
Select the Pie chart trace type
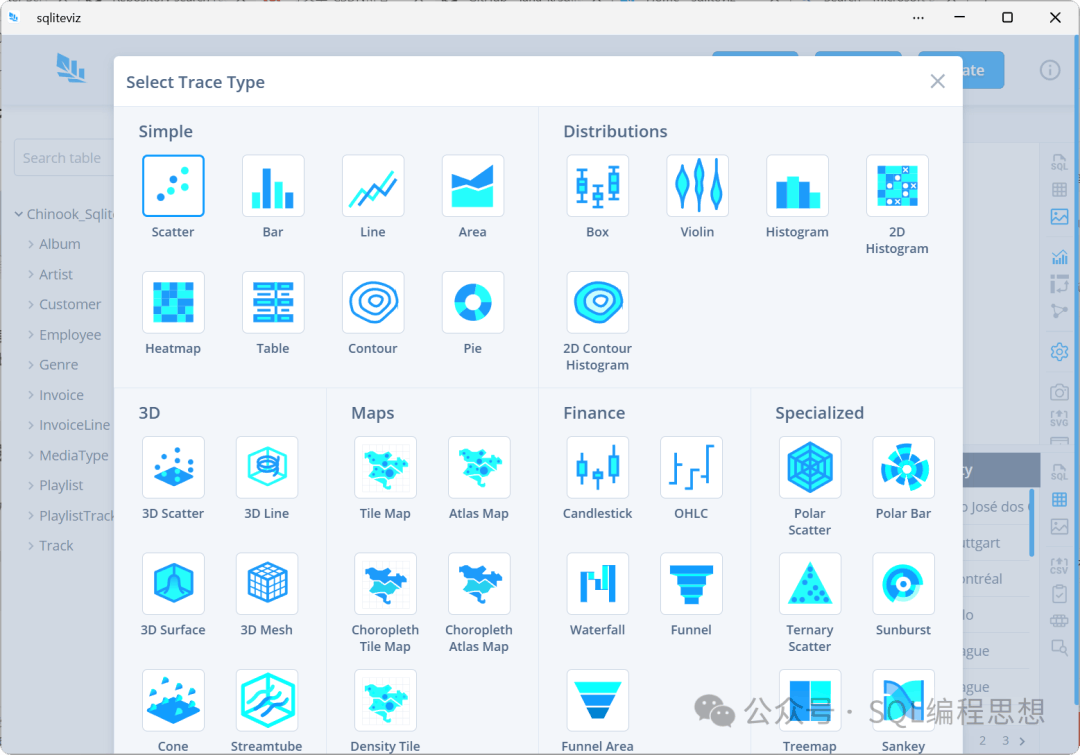pyautogui.click(x=473, y=303)
